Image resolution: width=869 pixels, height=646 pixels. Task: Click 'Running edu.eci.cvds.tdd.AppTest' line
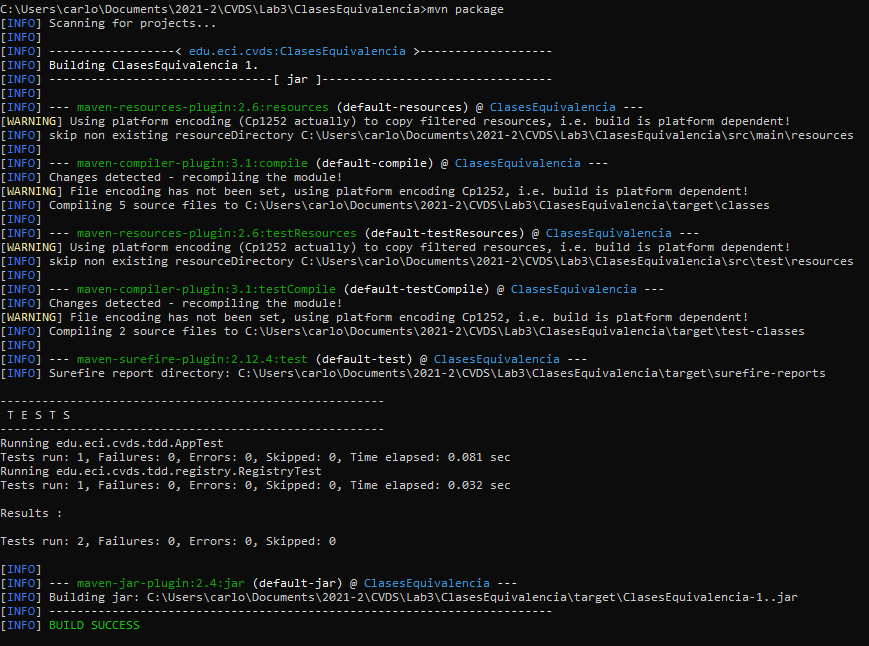(111, 443)
